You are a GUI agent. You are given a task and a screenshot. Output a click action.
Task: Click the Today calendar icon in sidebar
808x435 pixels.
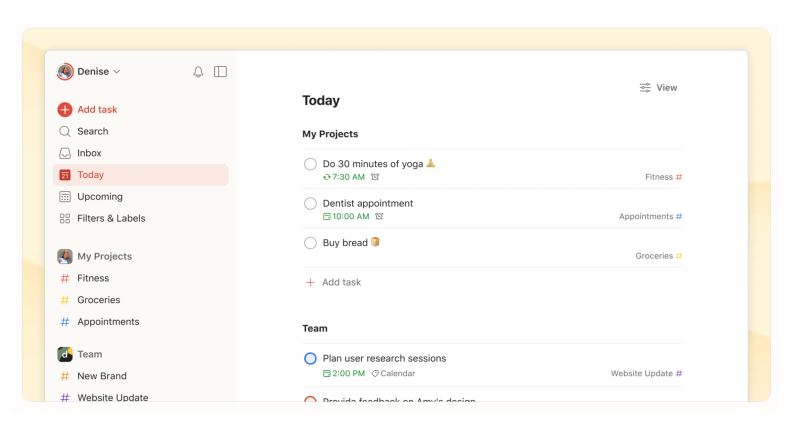tap(65, 175)
